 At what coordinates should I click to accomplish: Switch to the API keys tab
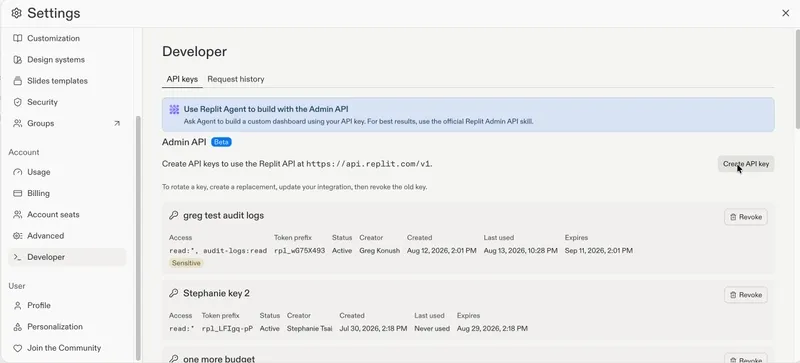click(x=182, y=79)
